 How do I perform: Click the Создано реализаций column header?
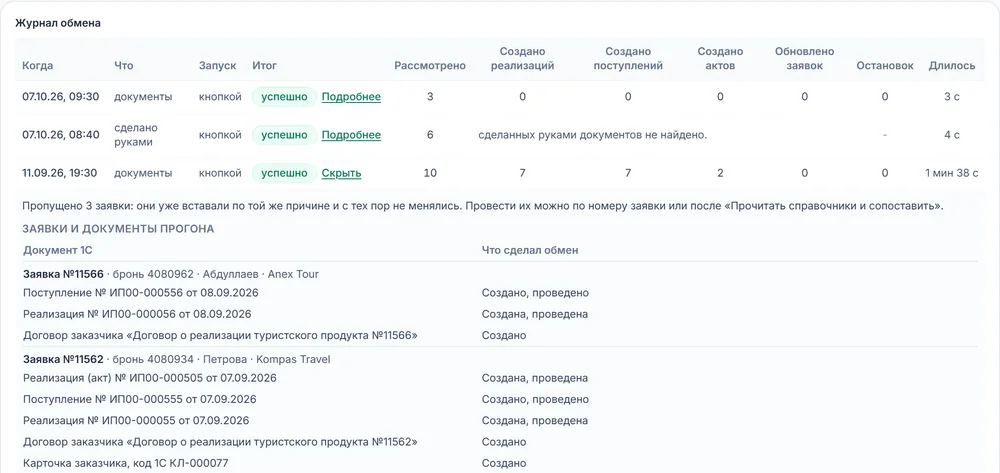tap(522, 59)
